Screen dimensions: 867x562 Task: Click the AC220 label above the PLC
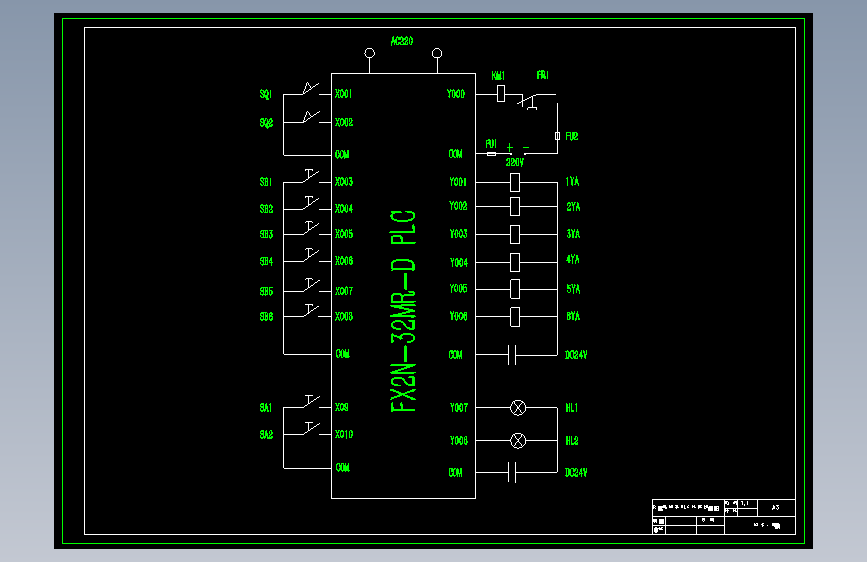(x=402, y=41)
